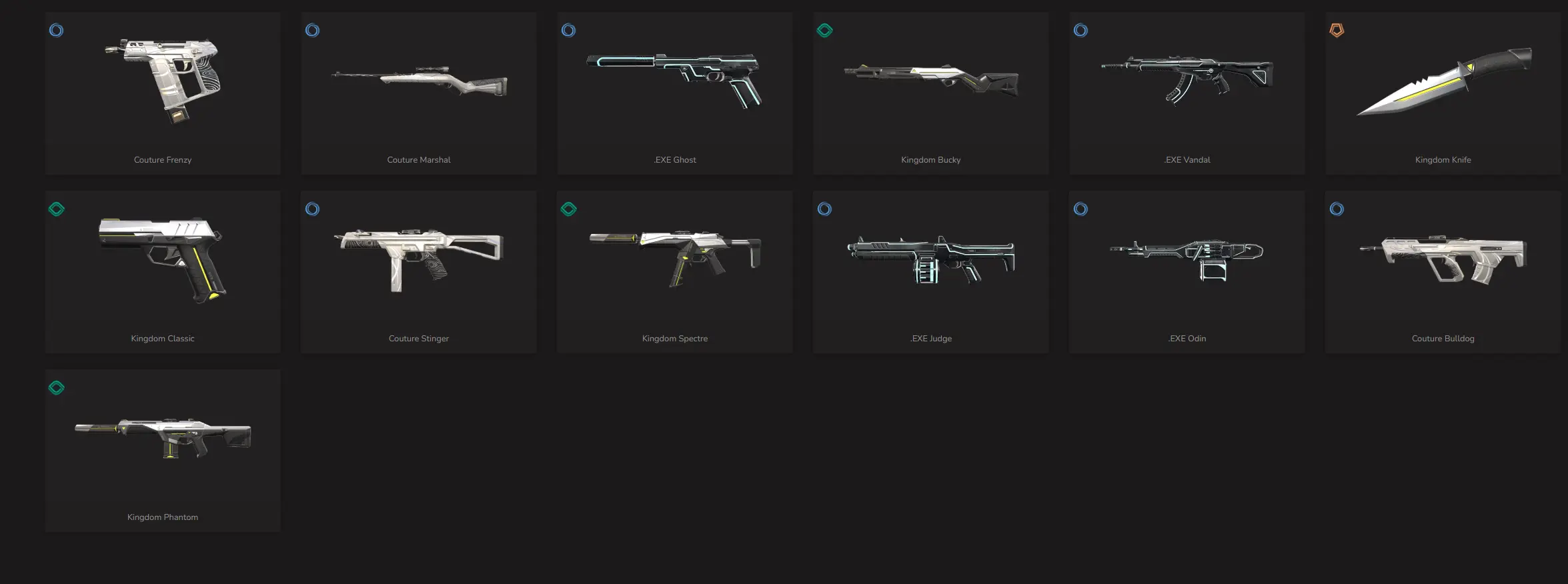Click the Couture Bulldog name label

[x=1443, y=339]
